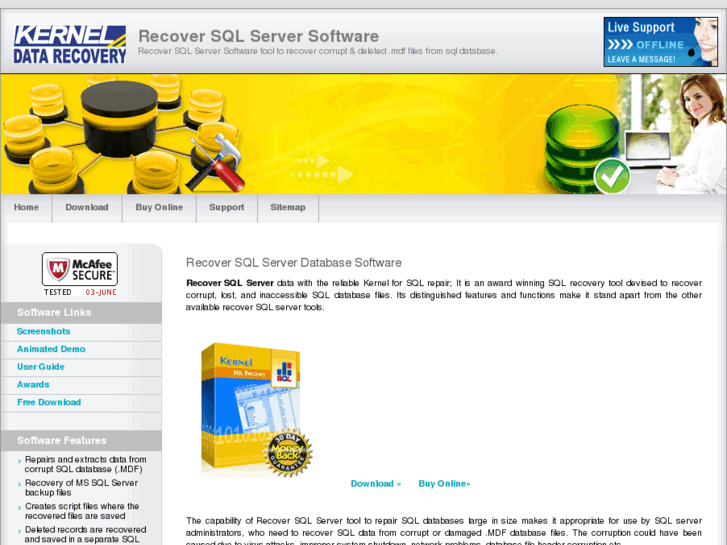Open the Free Download sidebar link
727x545 pixels.
(x=49, y=402)
